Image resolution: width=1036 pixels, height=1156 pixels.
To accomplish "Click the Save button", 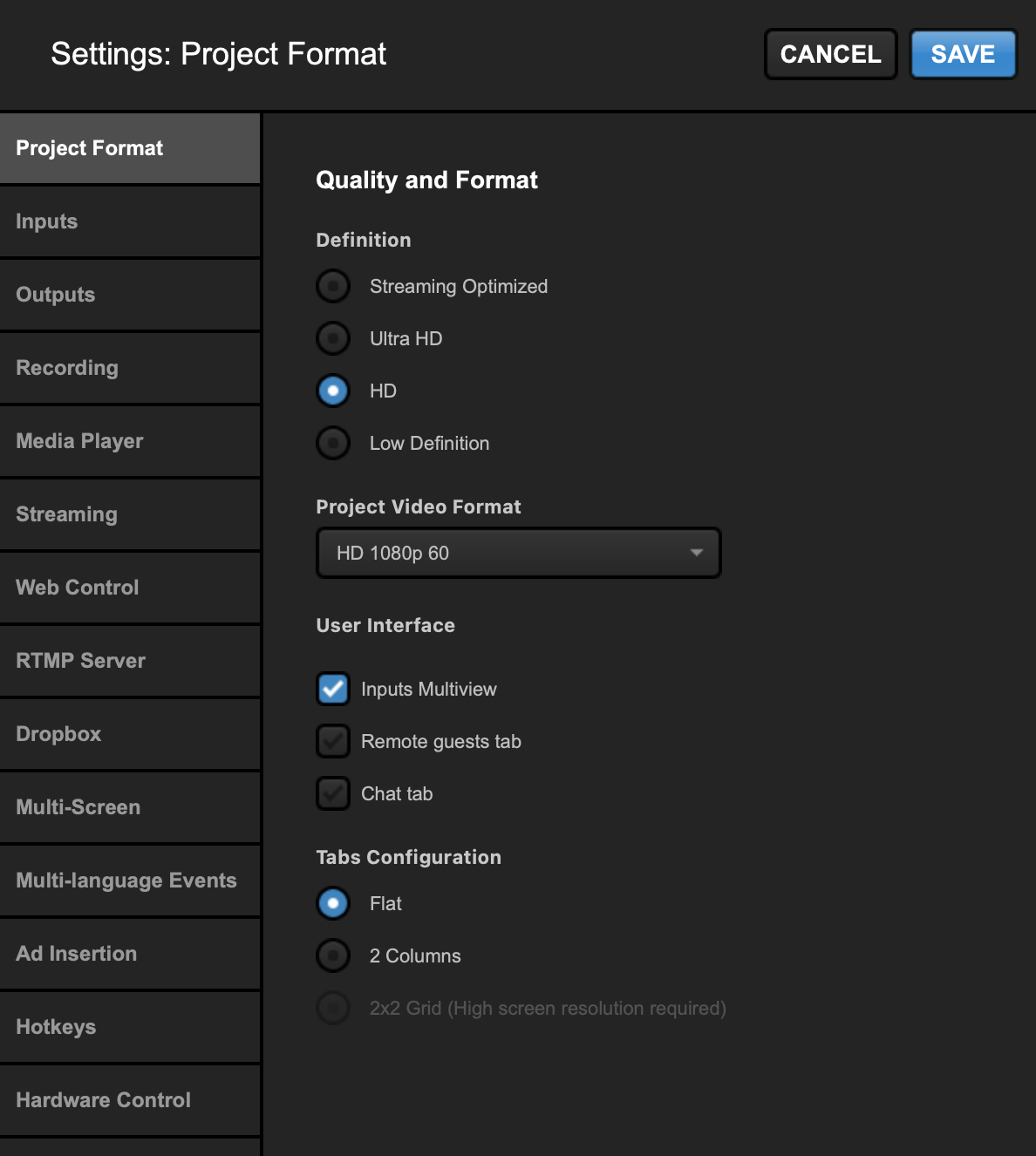I will (964, 54).
